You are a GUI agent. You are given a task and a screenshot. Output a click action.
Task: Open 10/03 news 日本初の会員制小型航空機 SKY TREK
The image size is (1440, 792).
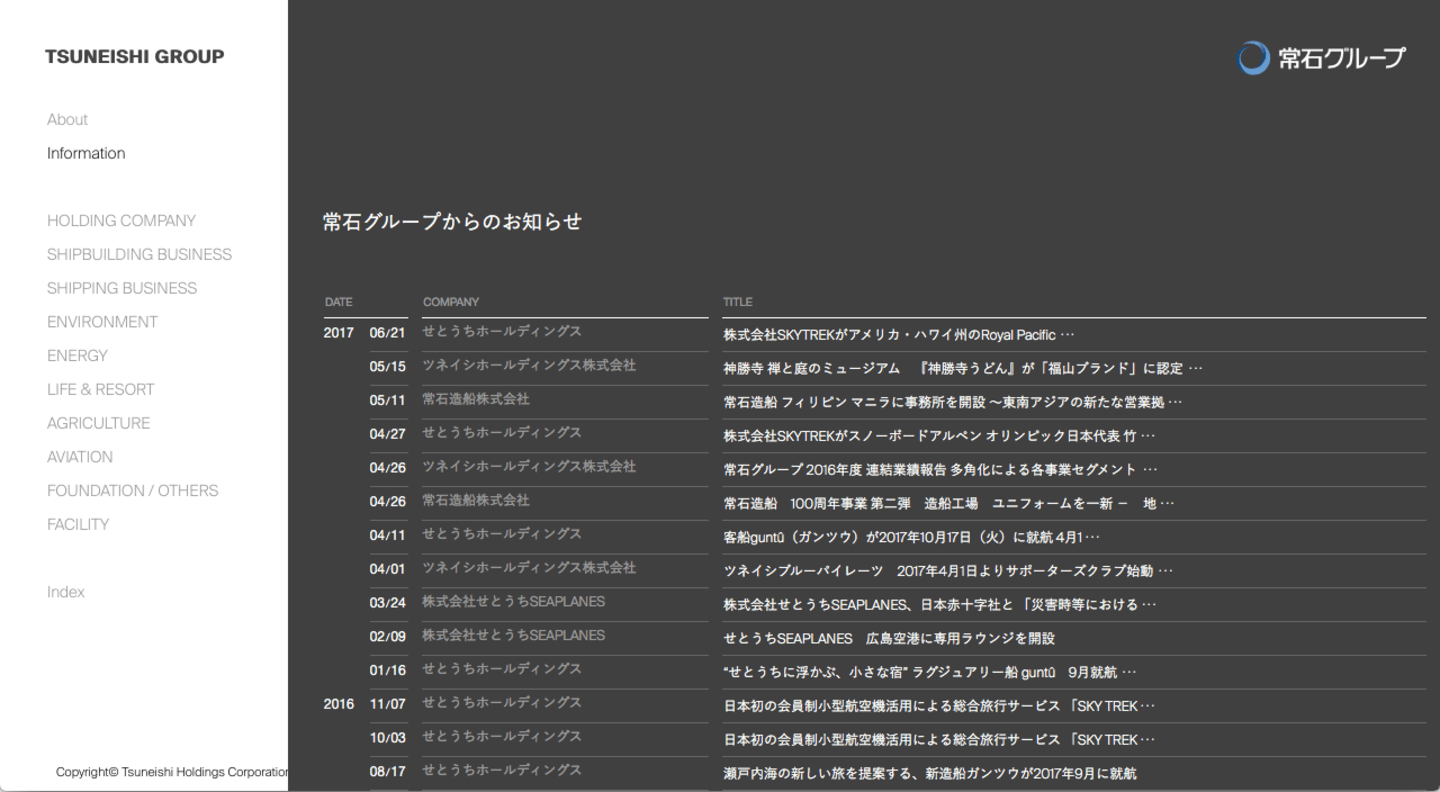coord(939,740)
